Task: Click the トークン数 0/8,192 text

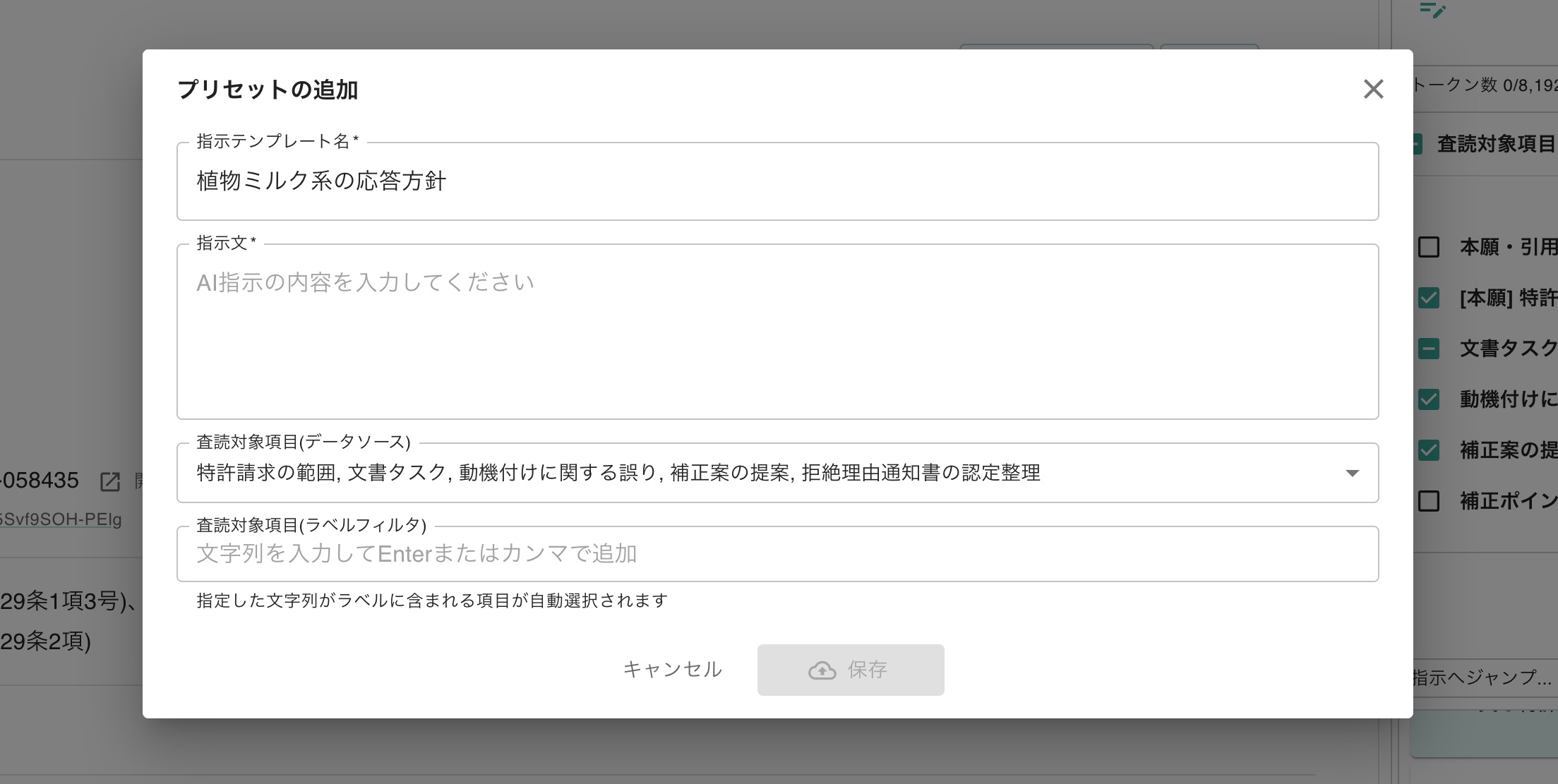Action: pos(1485,85)
